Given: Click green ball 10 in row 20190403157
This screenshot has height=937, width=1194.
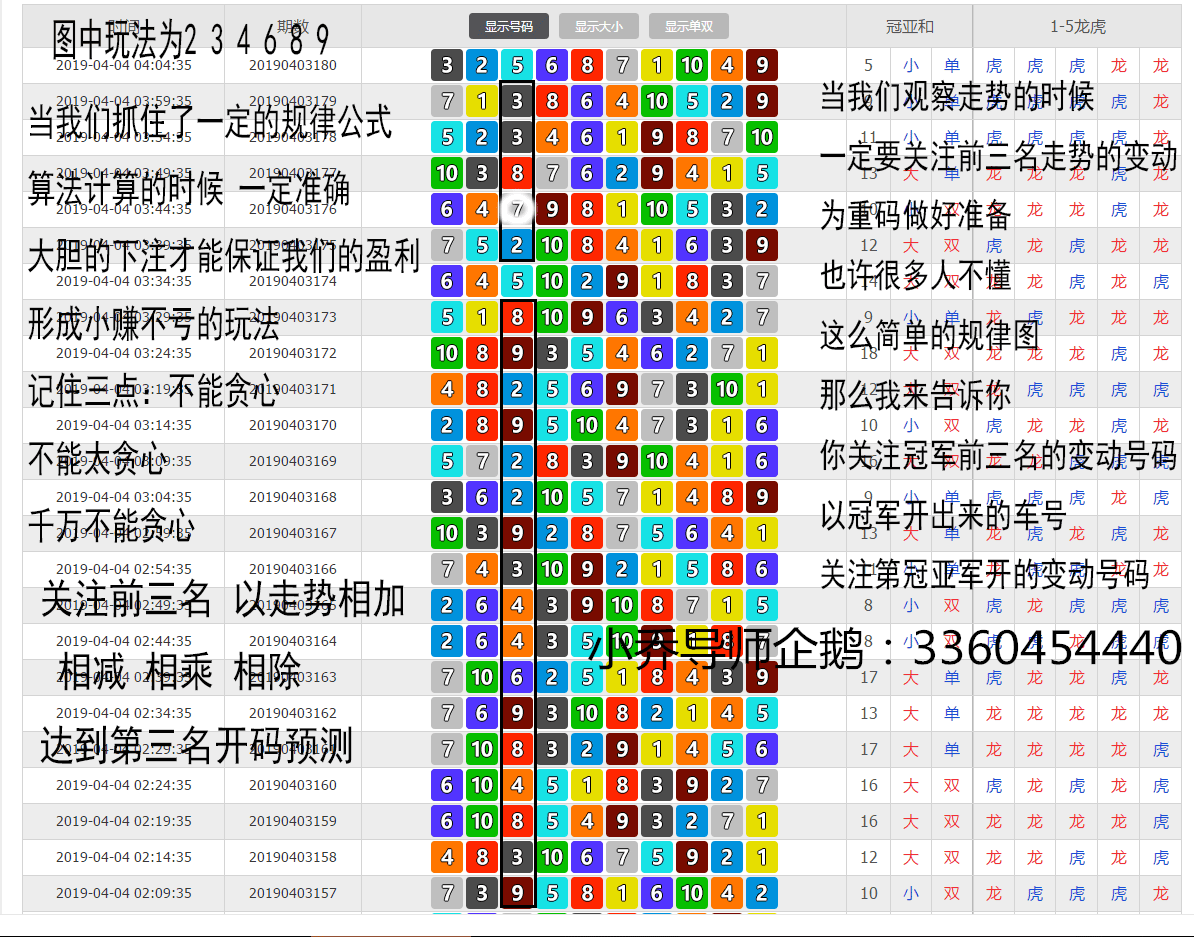Looking at the screenshot, I should coord(691,893).
